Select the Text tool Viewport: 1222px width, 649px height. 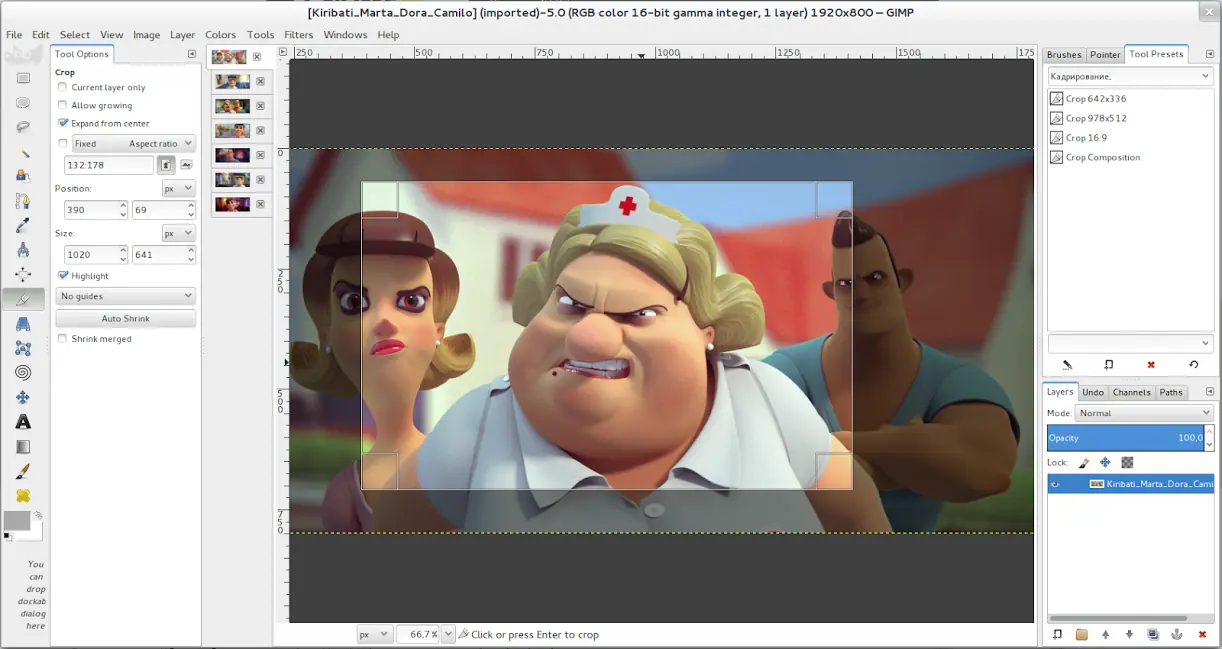[23, 422]
